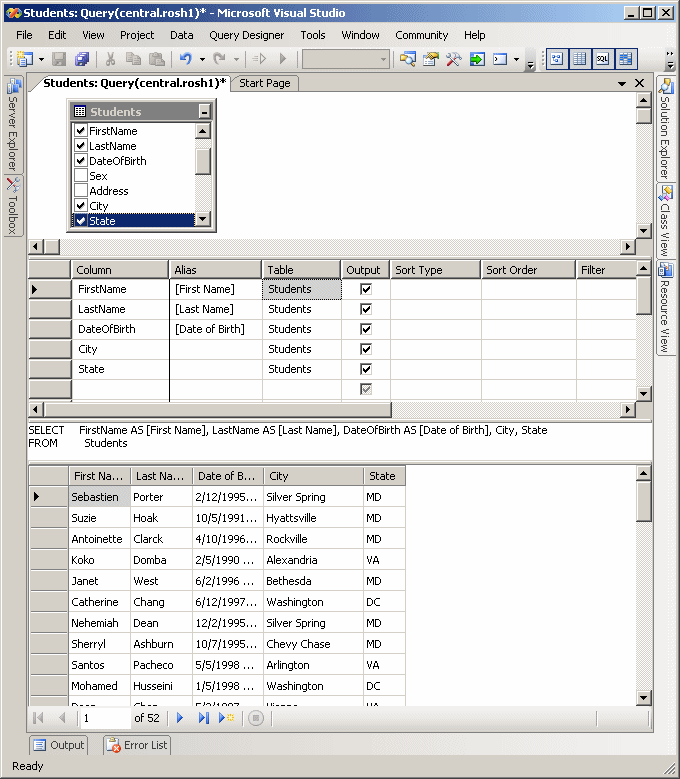The height and width of the screenshot is (779, 680).
Task: Click the Sort Type column header
Action: [x=435, y=270]
